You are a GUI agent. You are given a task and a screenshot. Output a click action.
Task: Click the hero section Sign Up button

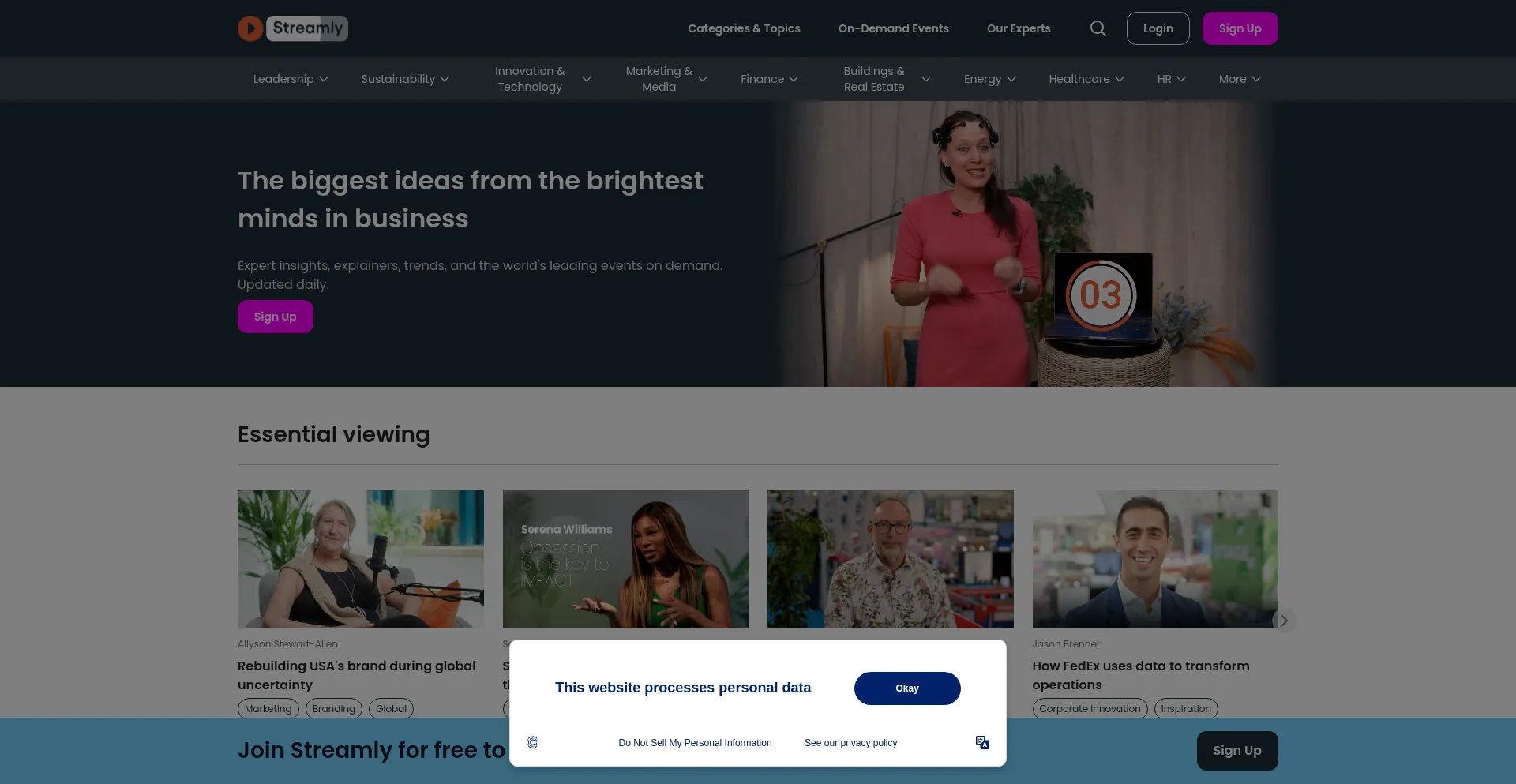point(276,317)
